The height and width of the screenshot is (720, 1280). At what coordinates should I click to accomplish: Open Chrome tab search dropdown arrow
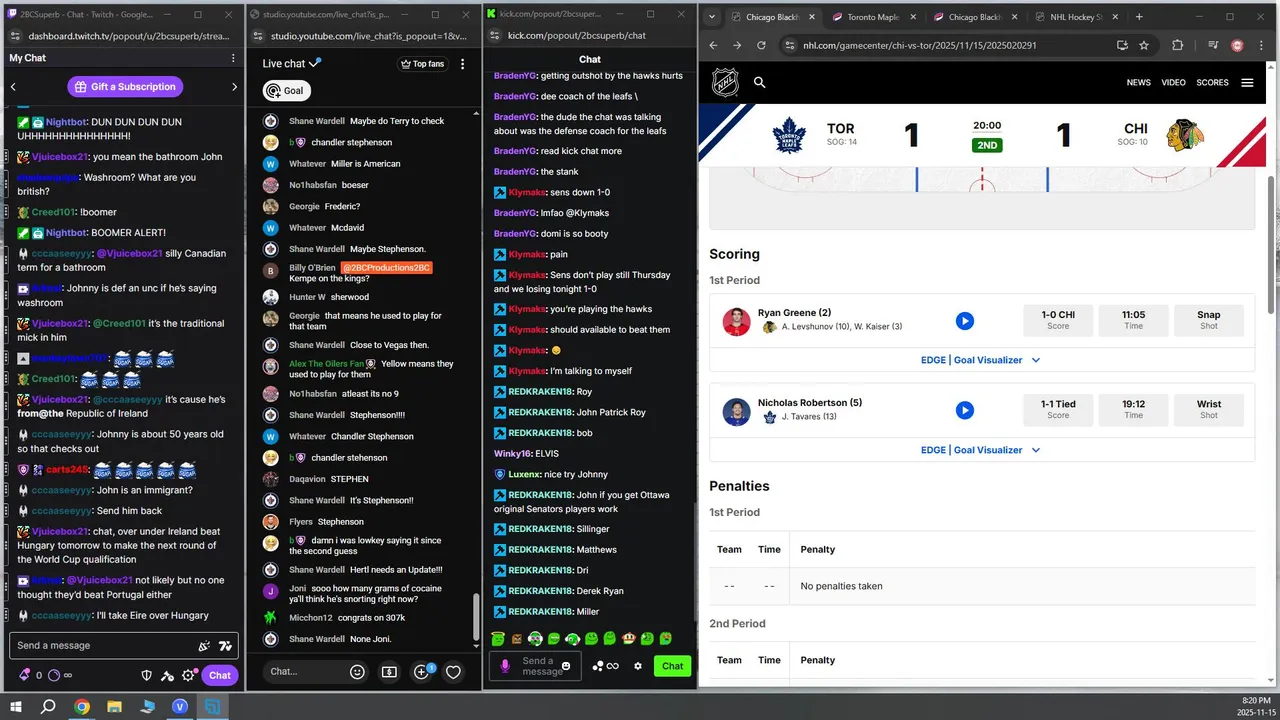(x=711, y=17)
